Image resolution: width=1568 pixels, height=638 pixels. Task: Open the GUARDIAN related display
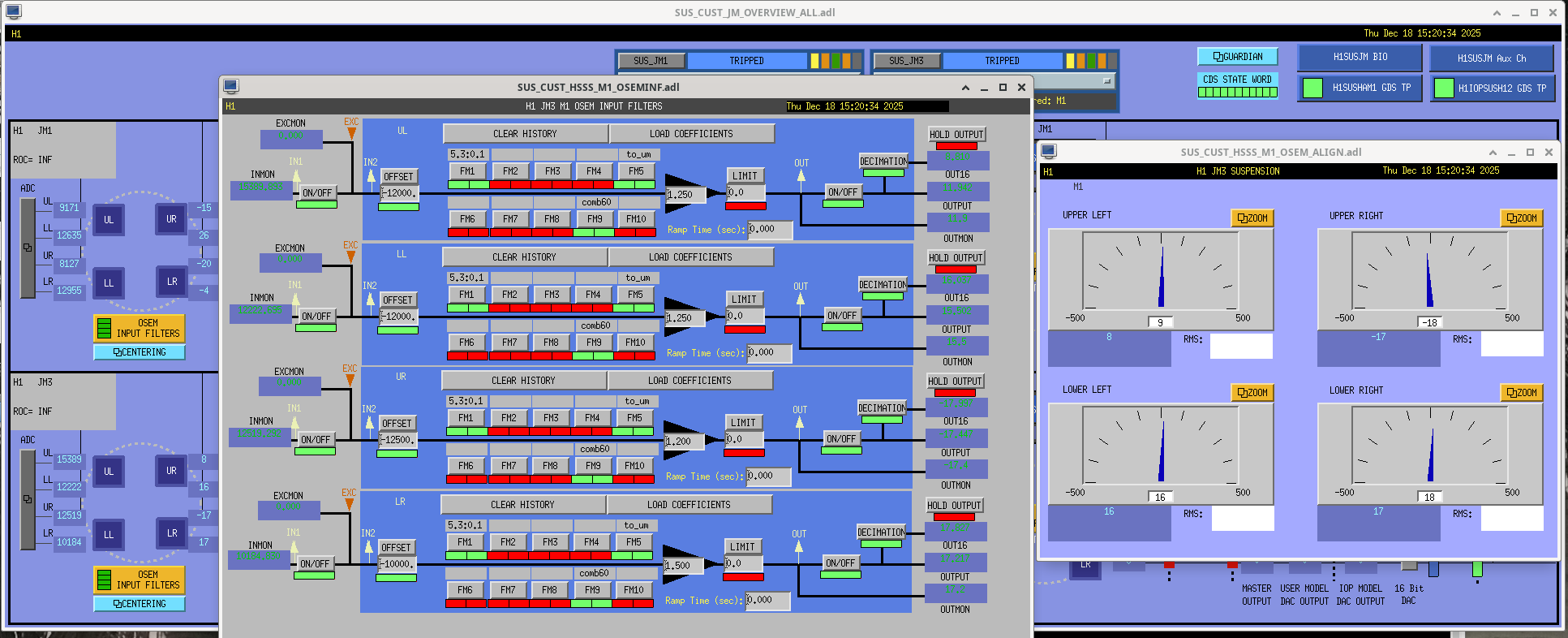pyautogui.click(x=1237, y=57)
